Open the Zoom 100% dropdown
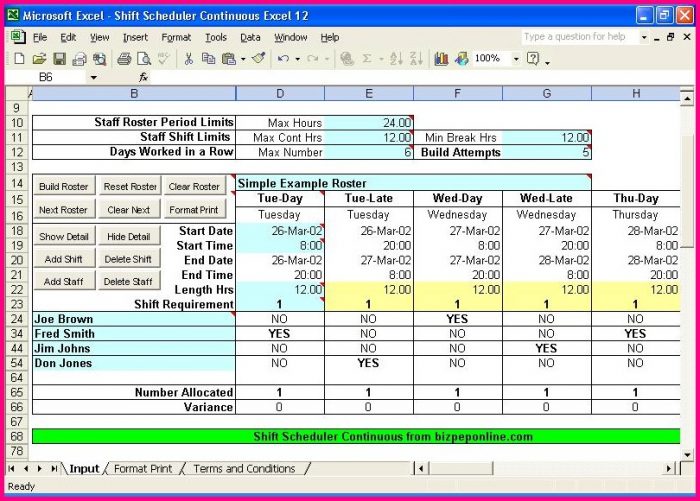This screenshot has width=700, height=501. click(516, 58)
